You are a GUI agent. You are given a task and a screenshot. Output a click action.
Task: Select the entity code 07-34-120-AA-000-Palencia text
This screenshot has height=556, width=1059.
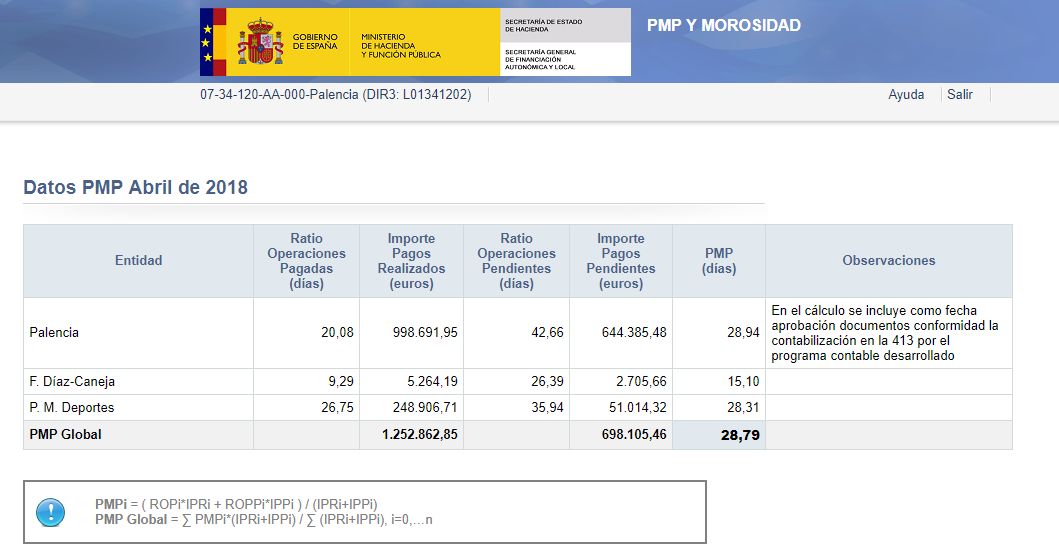[x=335, y=95]
